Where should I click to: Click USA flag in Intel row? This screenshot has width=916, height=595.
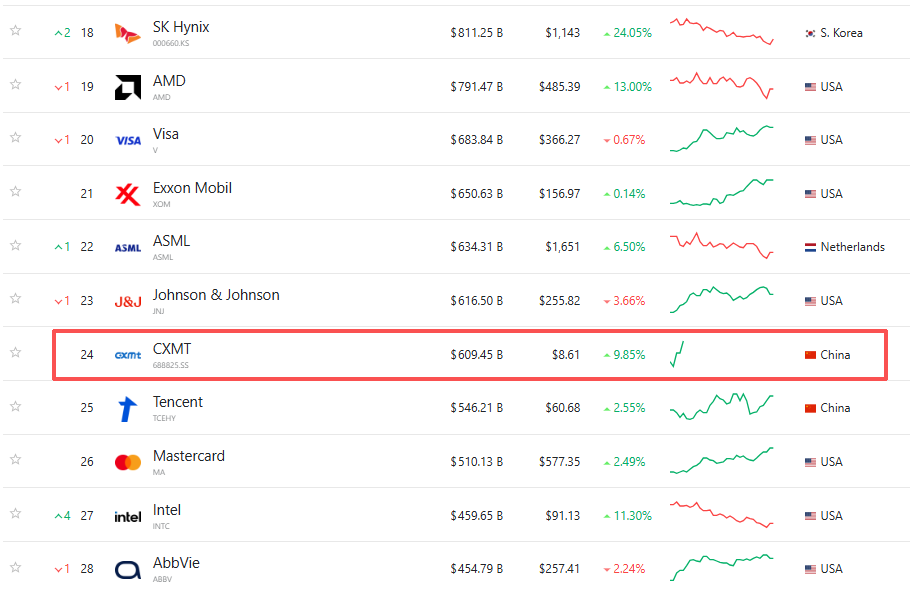click(810, 516)
